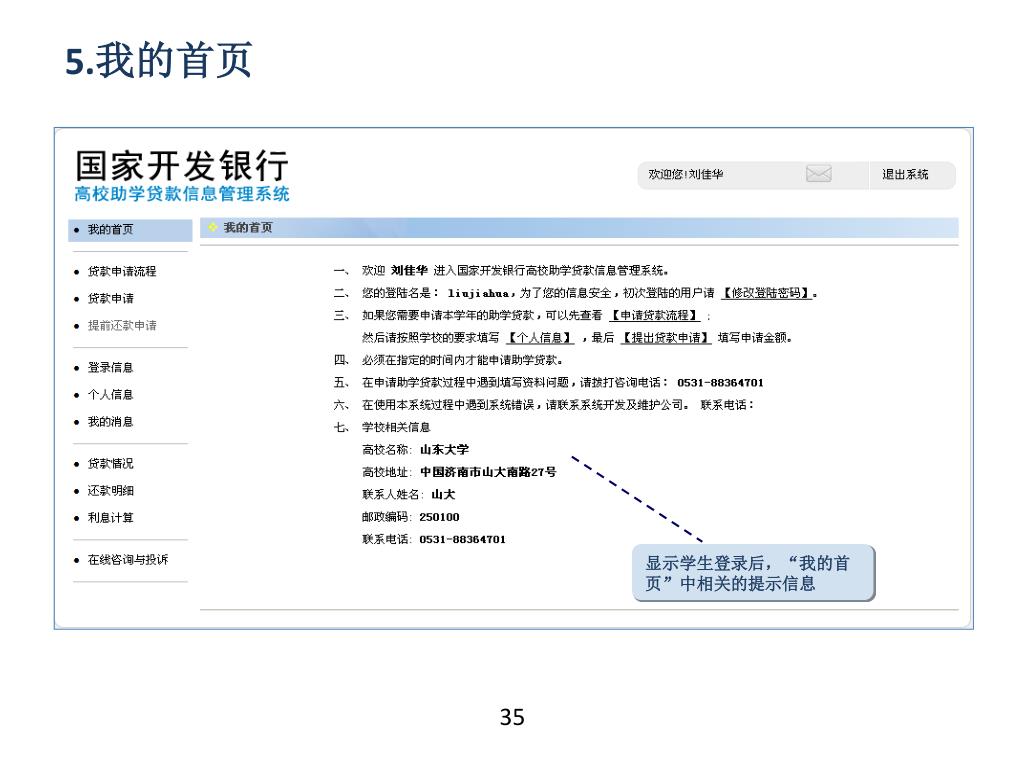The image size is (1024, 768).
Task: Click the 欢迎您!刘佳华 greeting text
Action: pyautogui.click(x=686, y=174)
